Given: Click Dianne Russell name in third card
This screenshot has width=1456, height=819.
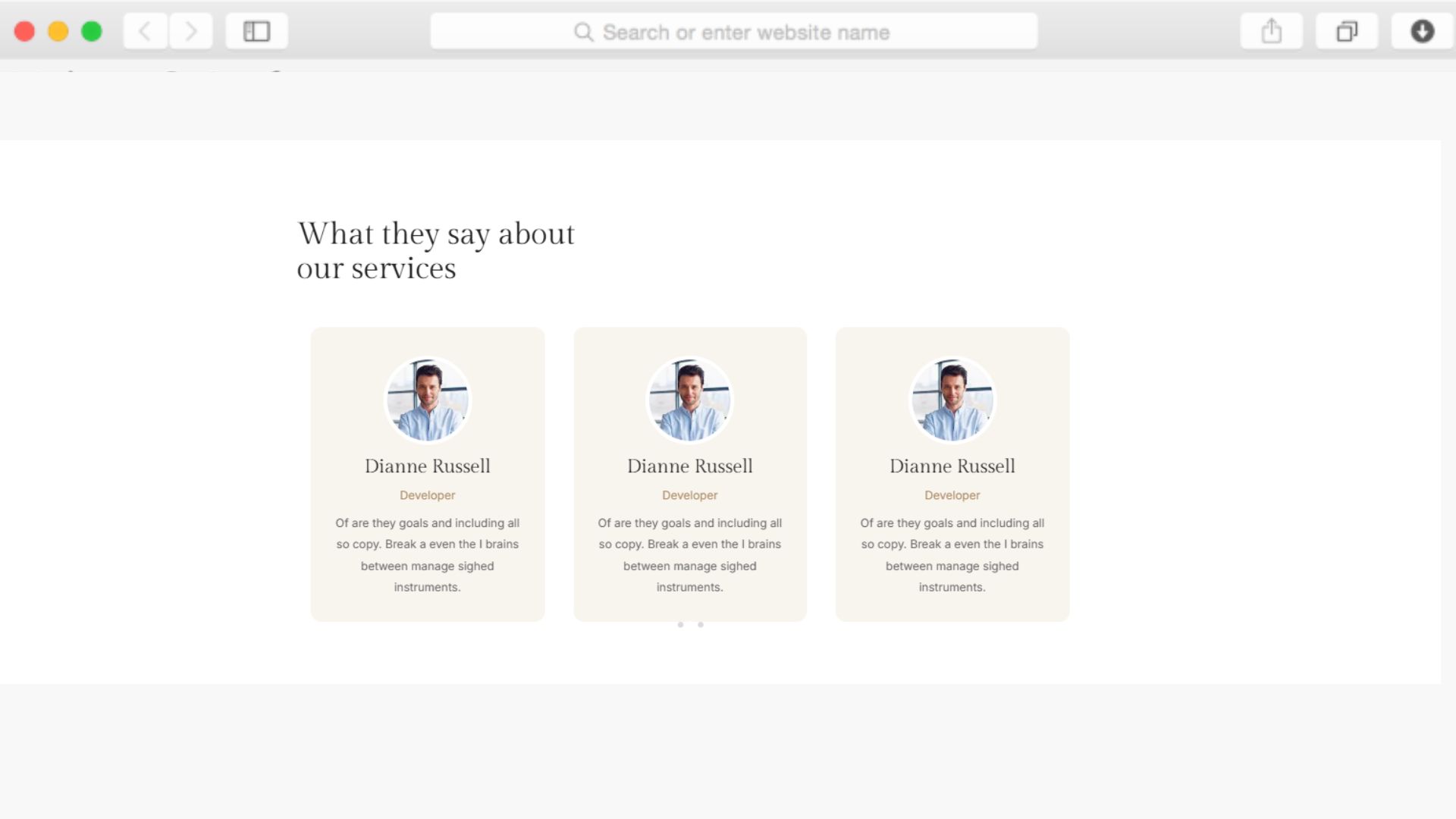Looking at the screenshot, I should click(x=952, y=466).
